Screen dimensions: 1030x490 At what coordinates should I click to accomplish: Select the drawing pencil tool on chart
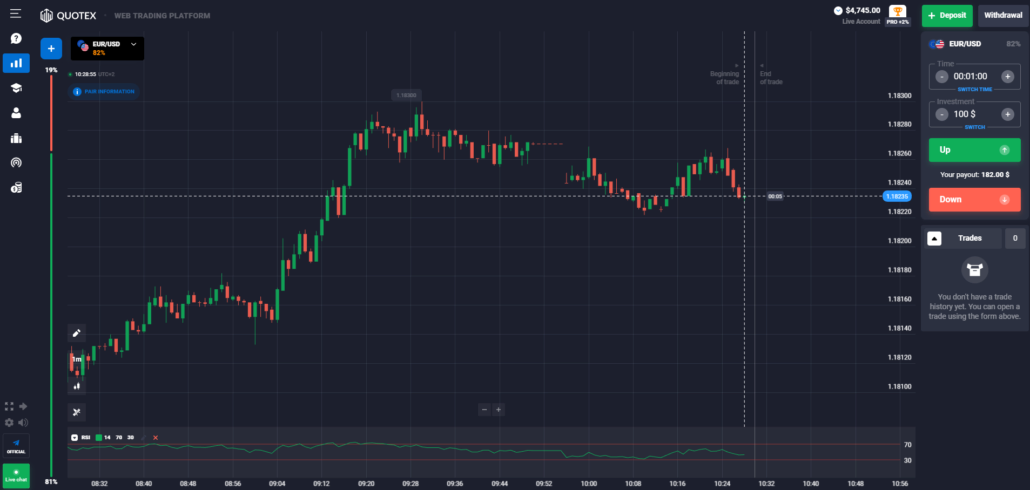(x=77, y=333)
